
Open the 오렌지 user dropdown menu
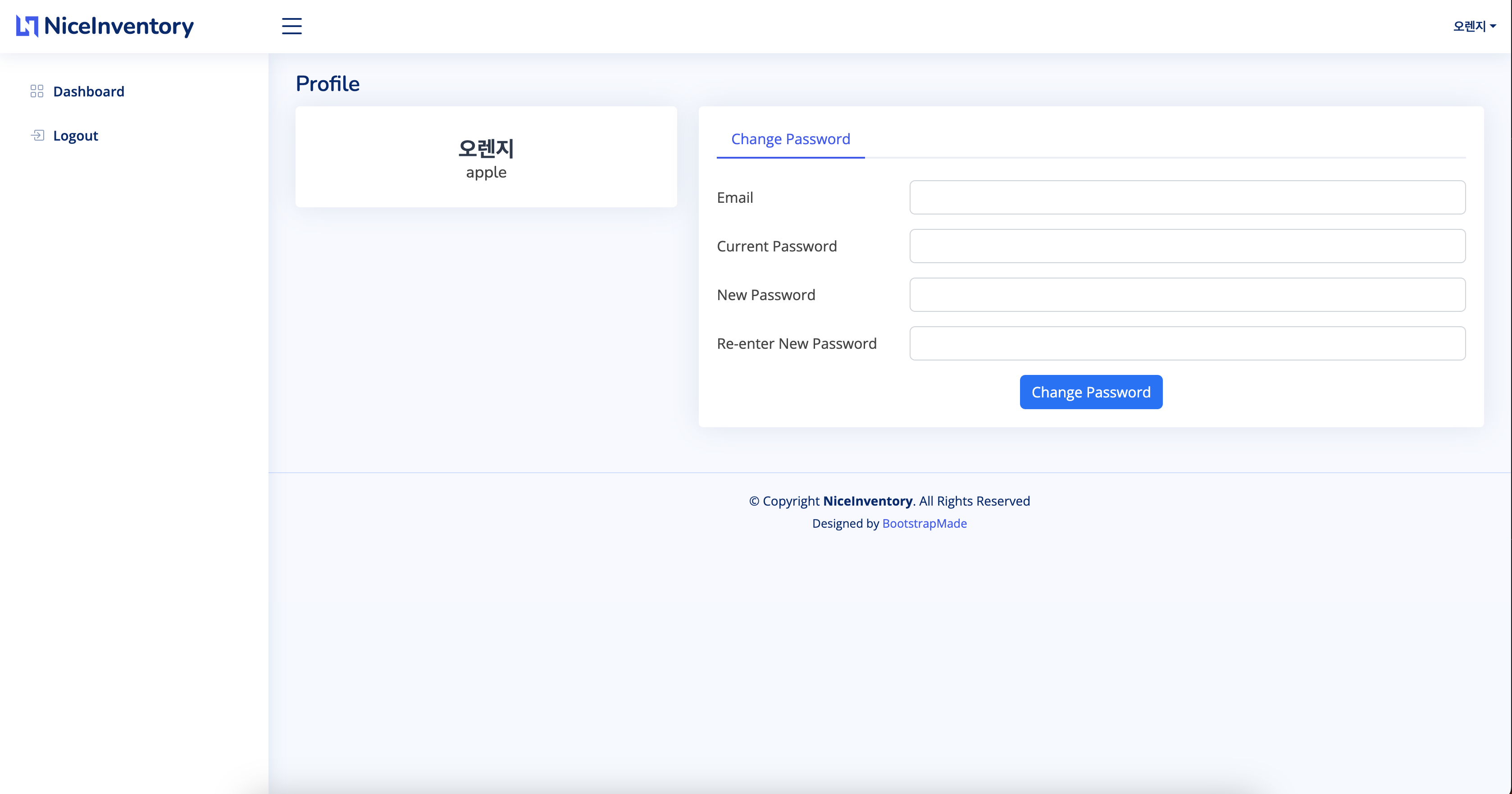(x=1469, y=26)
